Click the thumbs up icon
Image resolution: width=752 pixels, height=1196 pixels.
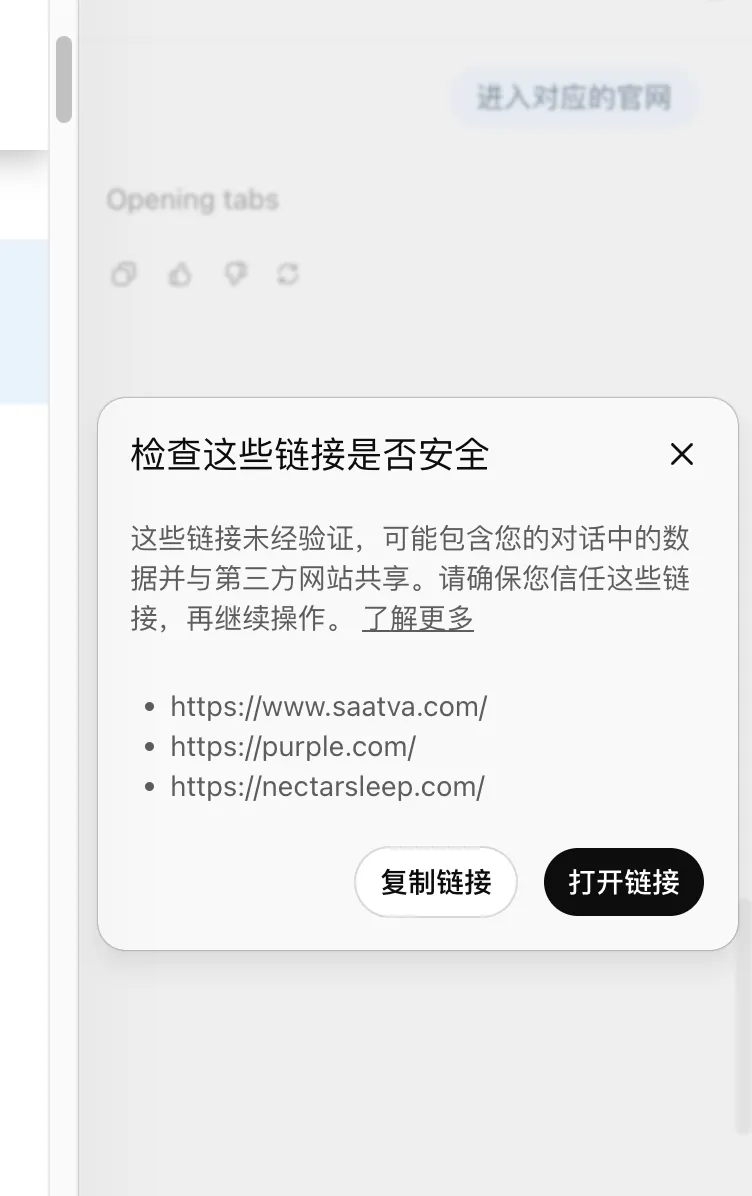tap(180, 274)
